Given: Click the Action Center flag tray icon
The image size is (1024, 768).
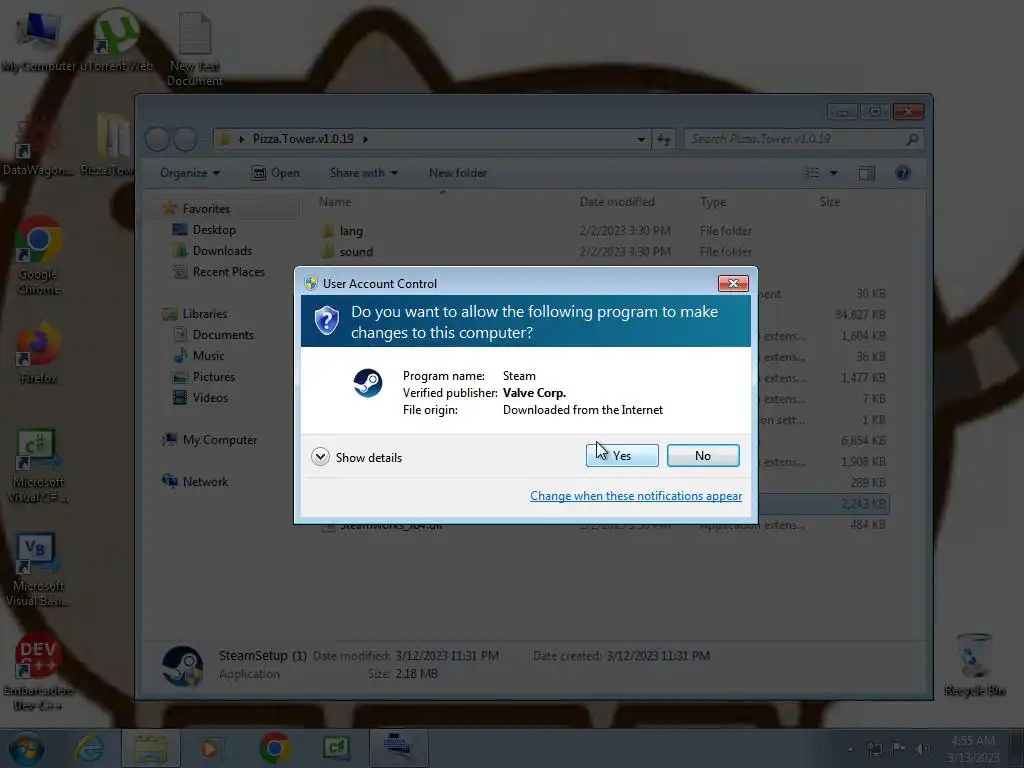Looking at the screenshot, I should (x=899, y=749).
